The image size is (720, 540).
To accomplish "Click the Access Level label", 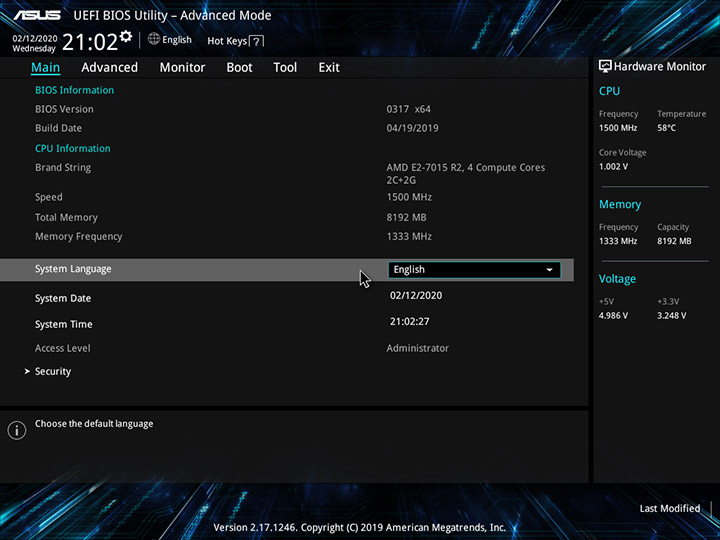I will (62, 348).
